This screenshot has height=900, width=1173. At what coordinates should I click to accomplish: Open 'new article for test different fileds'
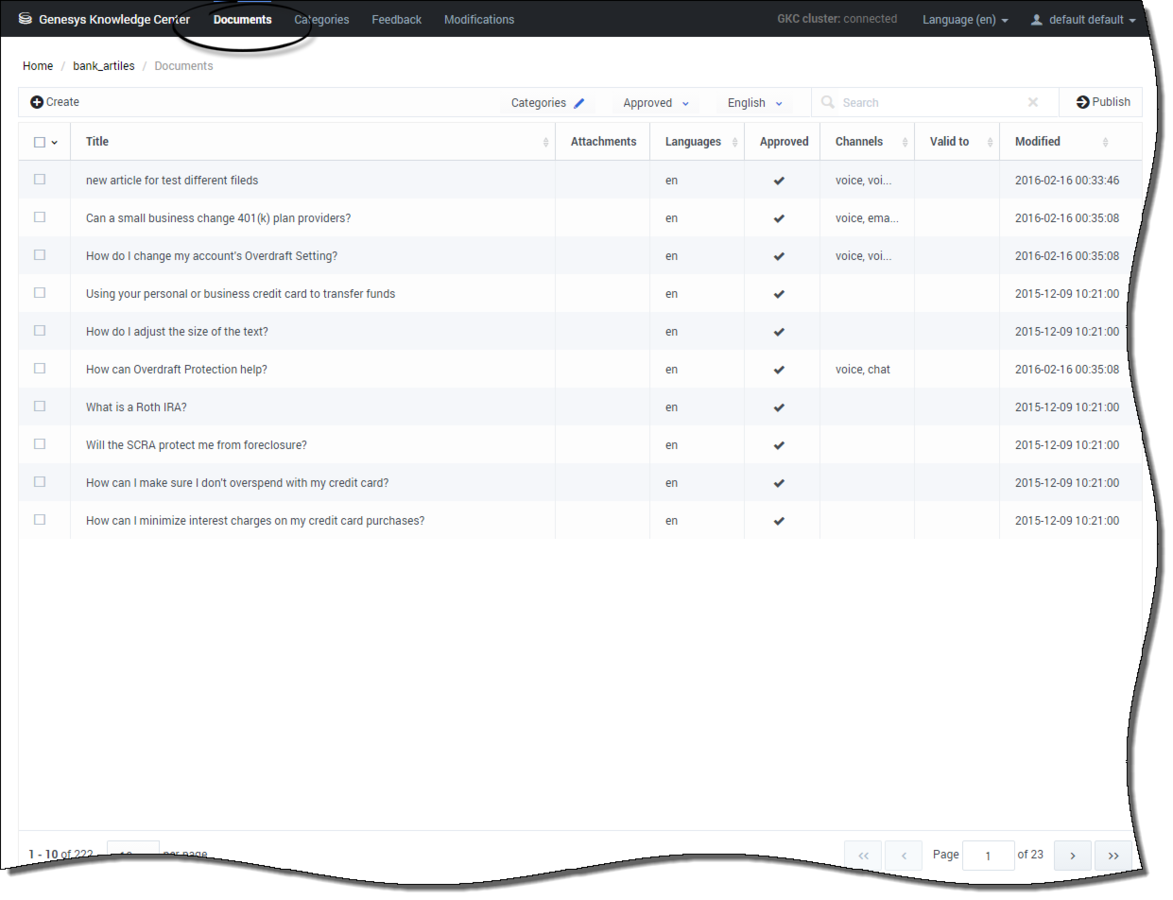(x=171, y=180)
